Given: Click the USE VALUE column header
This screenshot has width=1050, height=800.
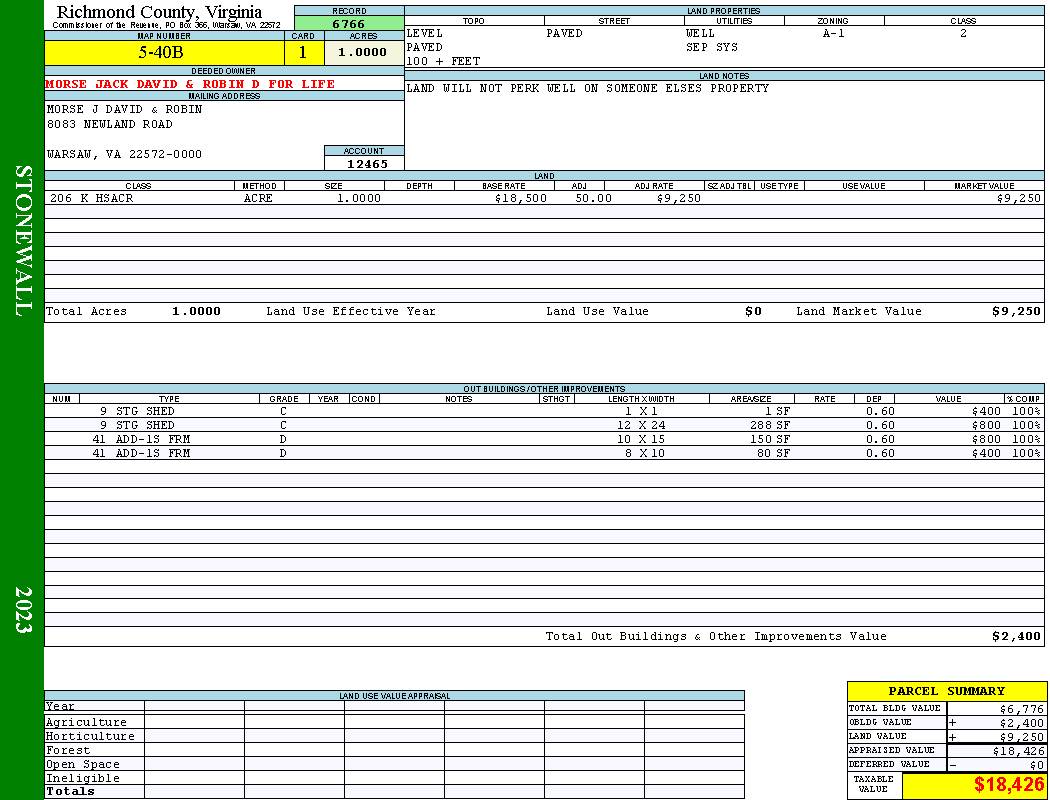Looking at the screenshot, I should tap(863, 186).
